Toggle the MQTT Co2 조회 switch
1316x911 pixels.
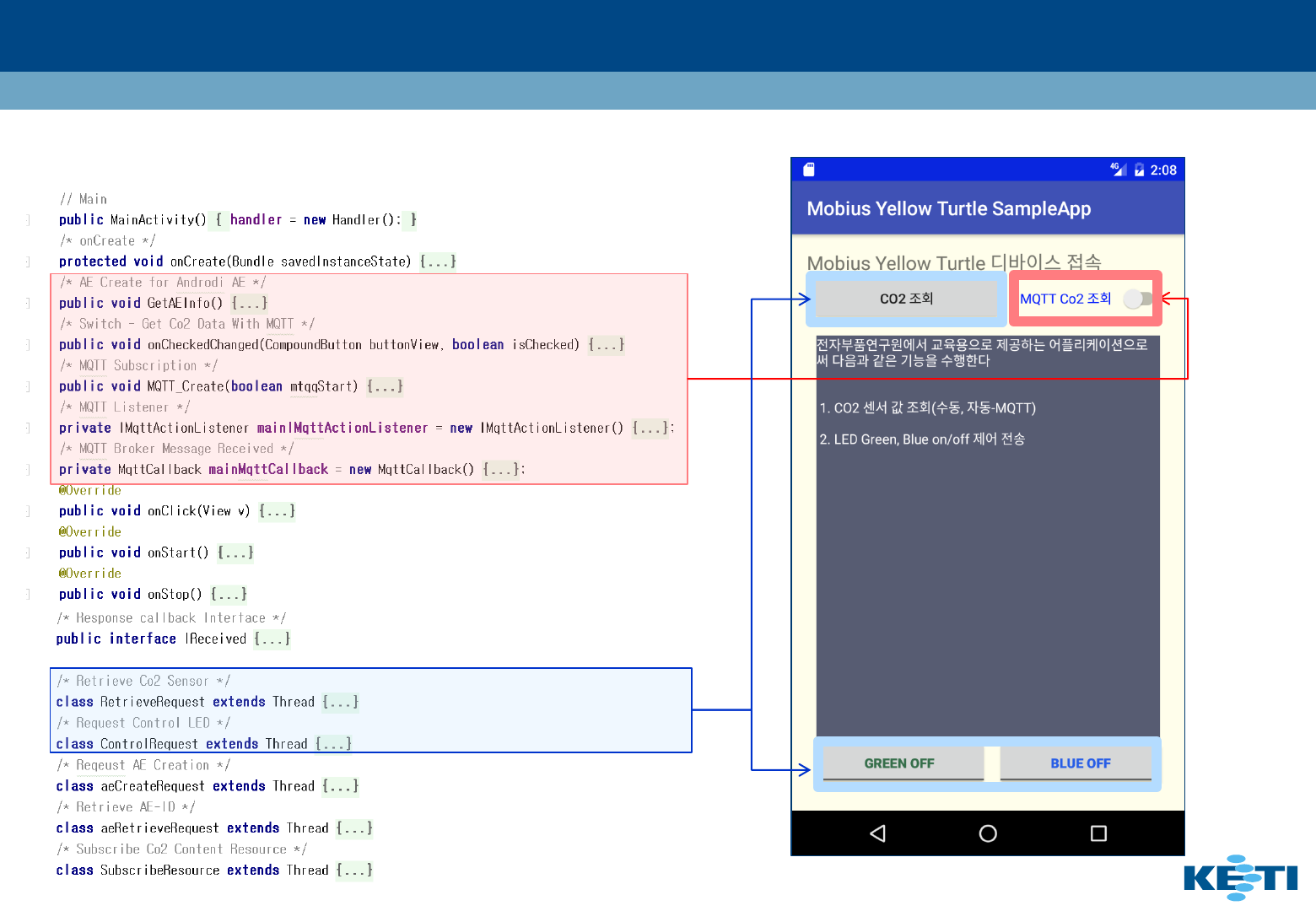point(1138,299)
